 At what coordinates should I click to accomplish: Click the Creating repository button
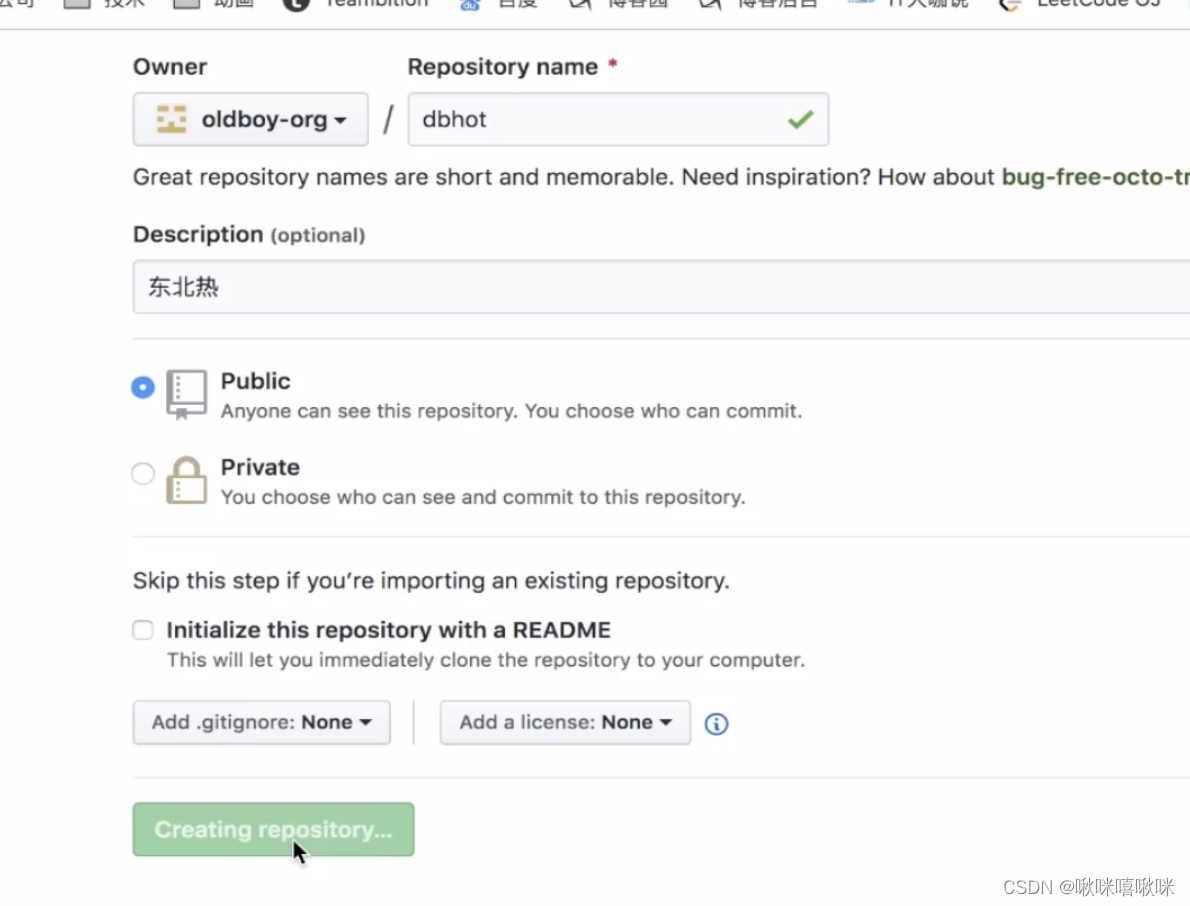point(273,829)
